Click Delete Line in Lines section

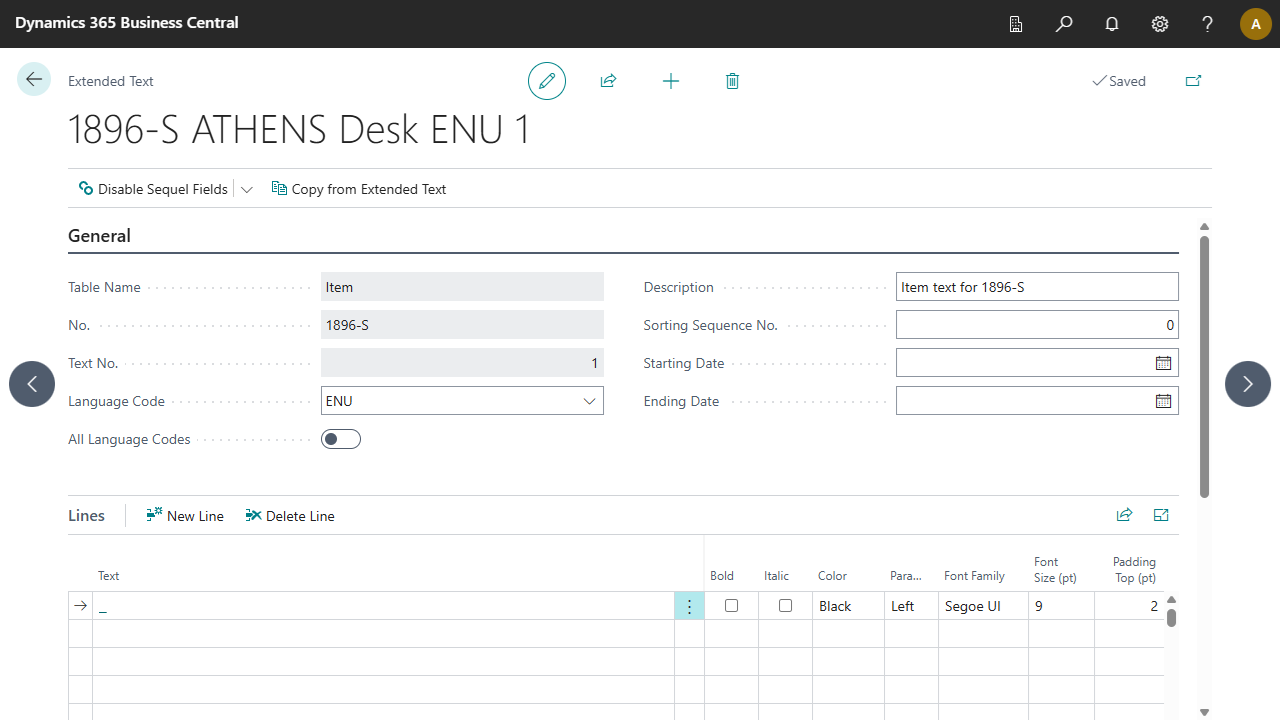pyautogui.click(x=290, y=516)
